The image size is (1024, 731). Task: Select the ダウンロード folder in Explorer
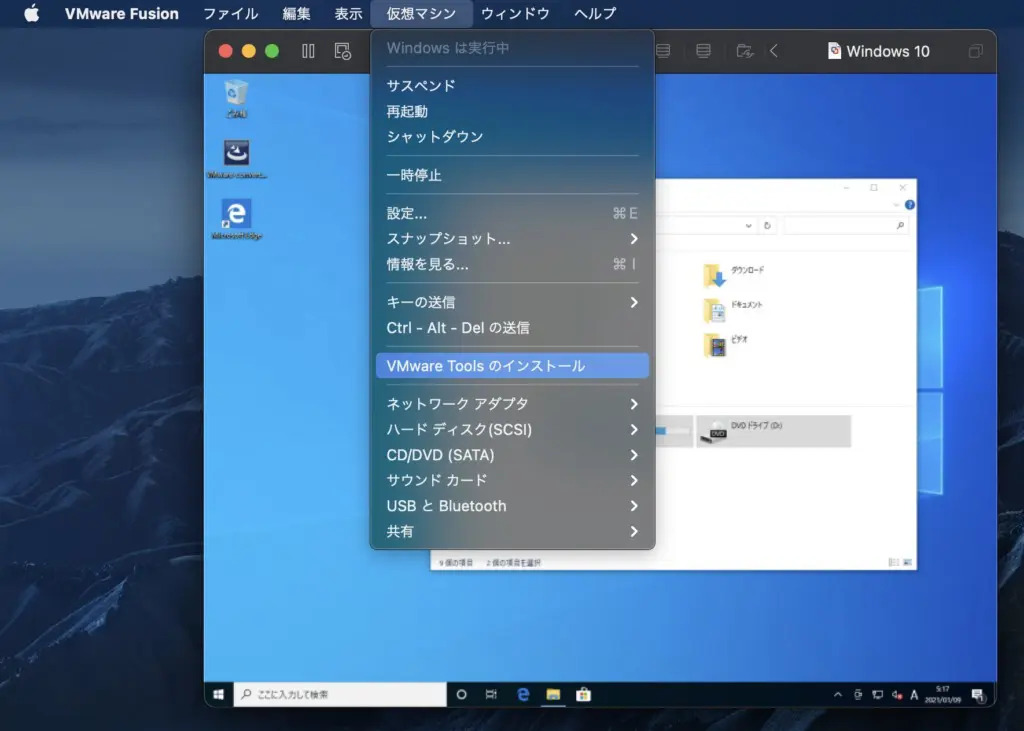point(733,276)
